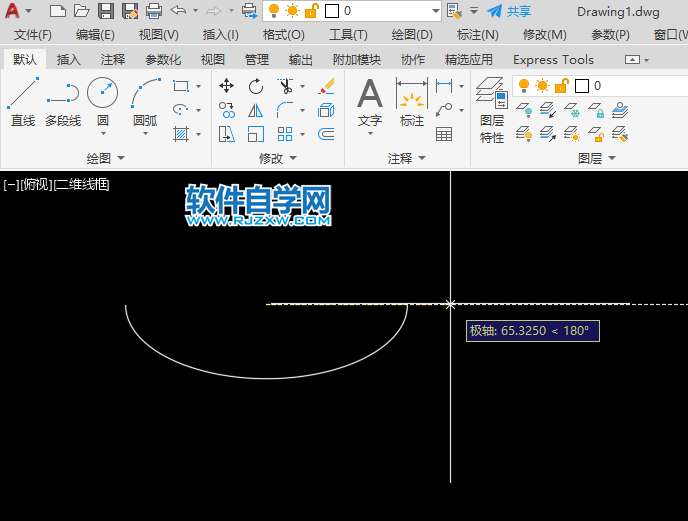
Task: Activate the Move tool in 修改 panel
Action: (x=227, y=86)
